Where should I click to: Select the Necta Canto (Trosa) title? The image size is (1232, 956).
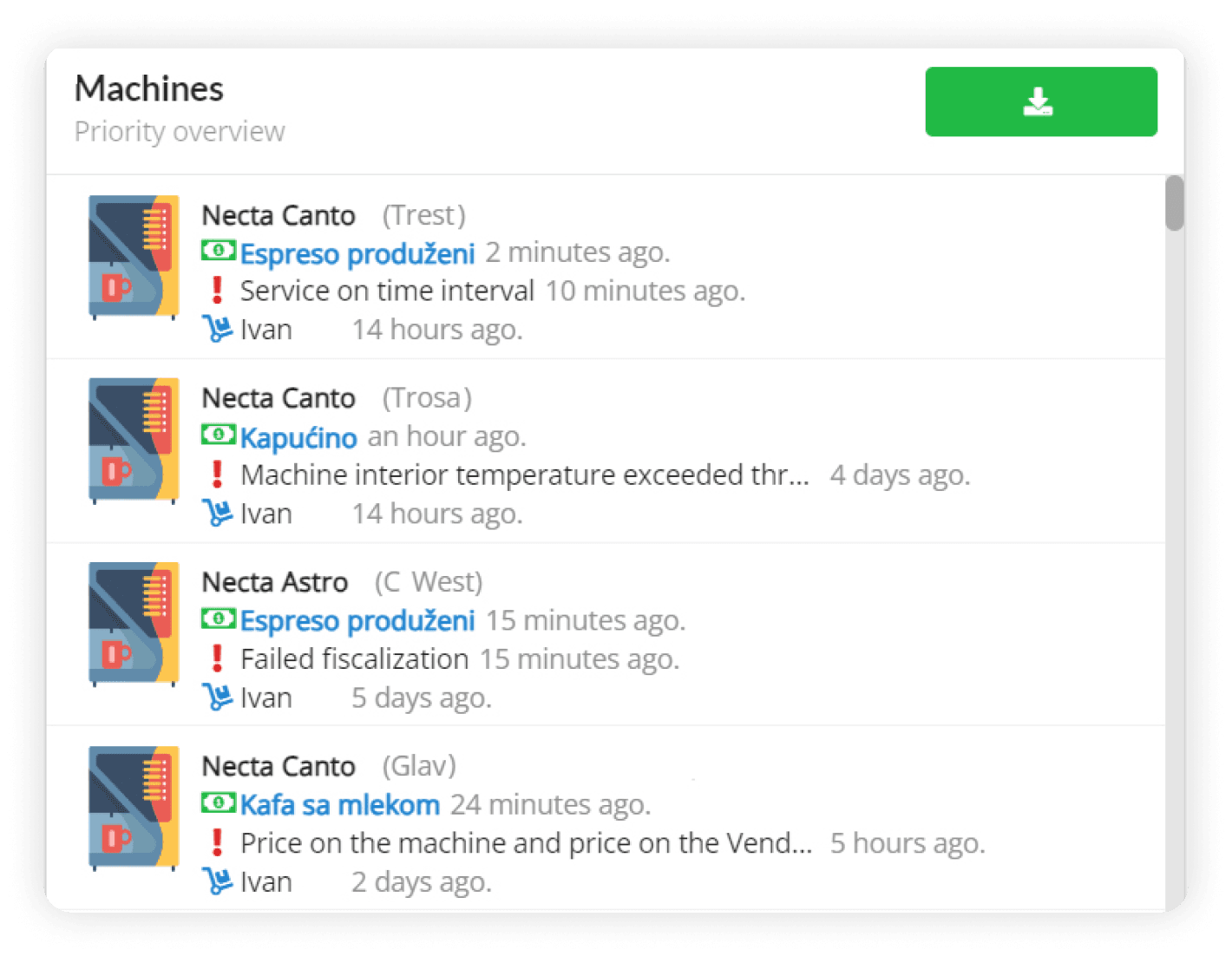click(x=279, y=398)
